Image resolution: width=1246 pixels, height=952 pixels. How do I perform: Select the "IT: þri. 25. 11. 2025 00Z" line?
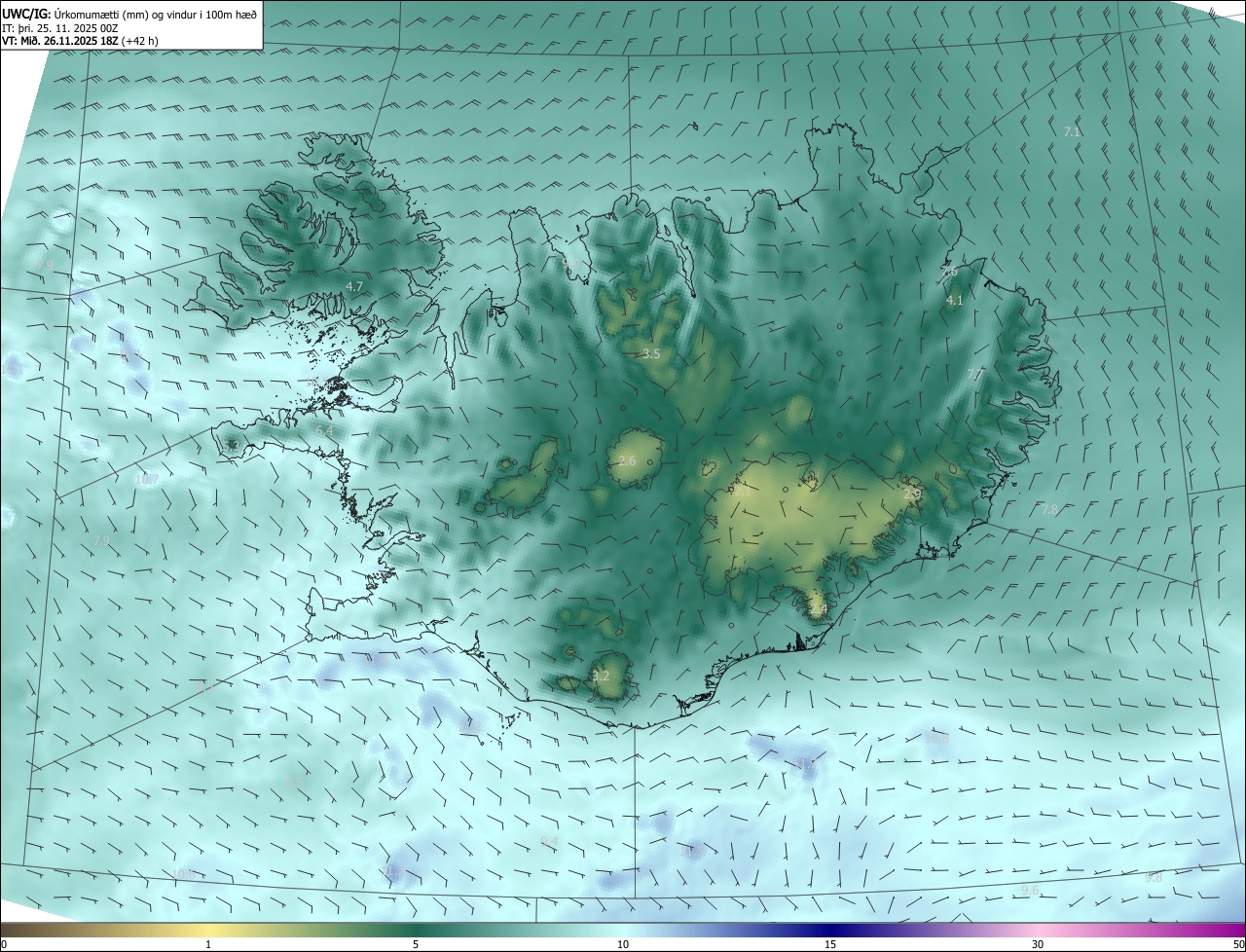click(x=62, y=28)
